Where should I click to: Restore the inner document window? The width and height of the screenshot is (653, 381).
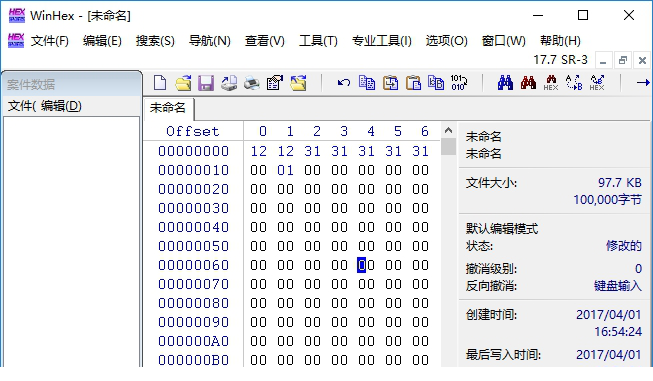pos(623,61)
